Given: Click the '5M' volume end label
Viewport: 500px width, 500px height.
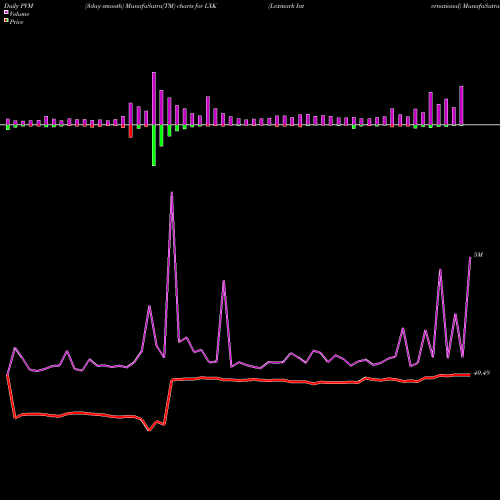Looking at the screenshot, I should click(478, 255).
